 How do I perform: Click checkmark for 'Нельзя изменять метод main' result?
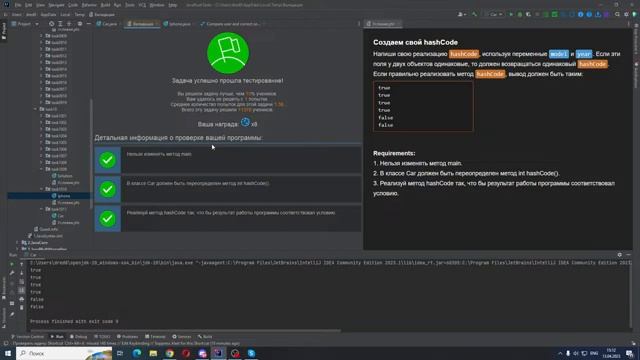[107, 160]
